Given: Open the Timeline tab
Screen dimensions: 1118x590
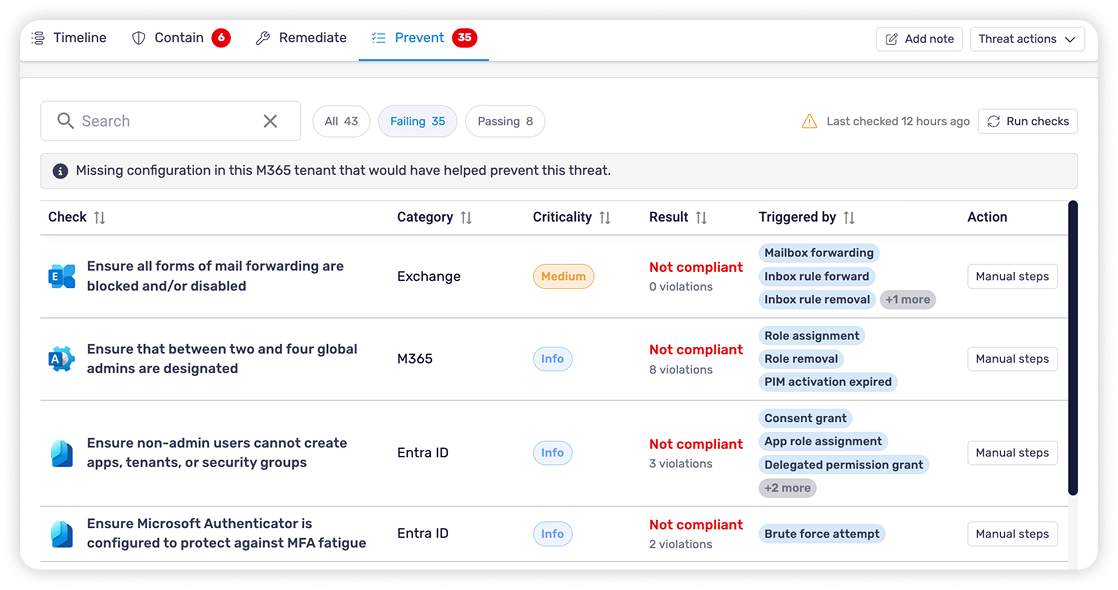Looking at the screenshot, I should [69, 38].
